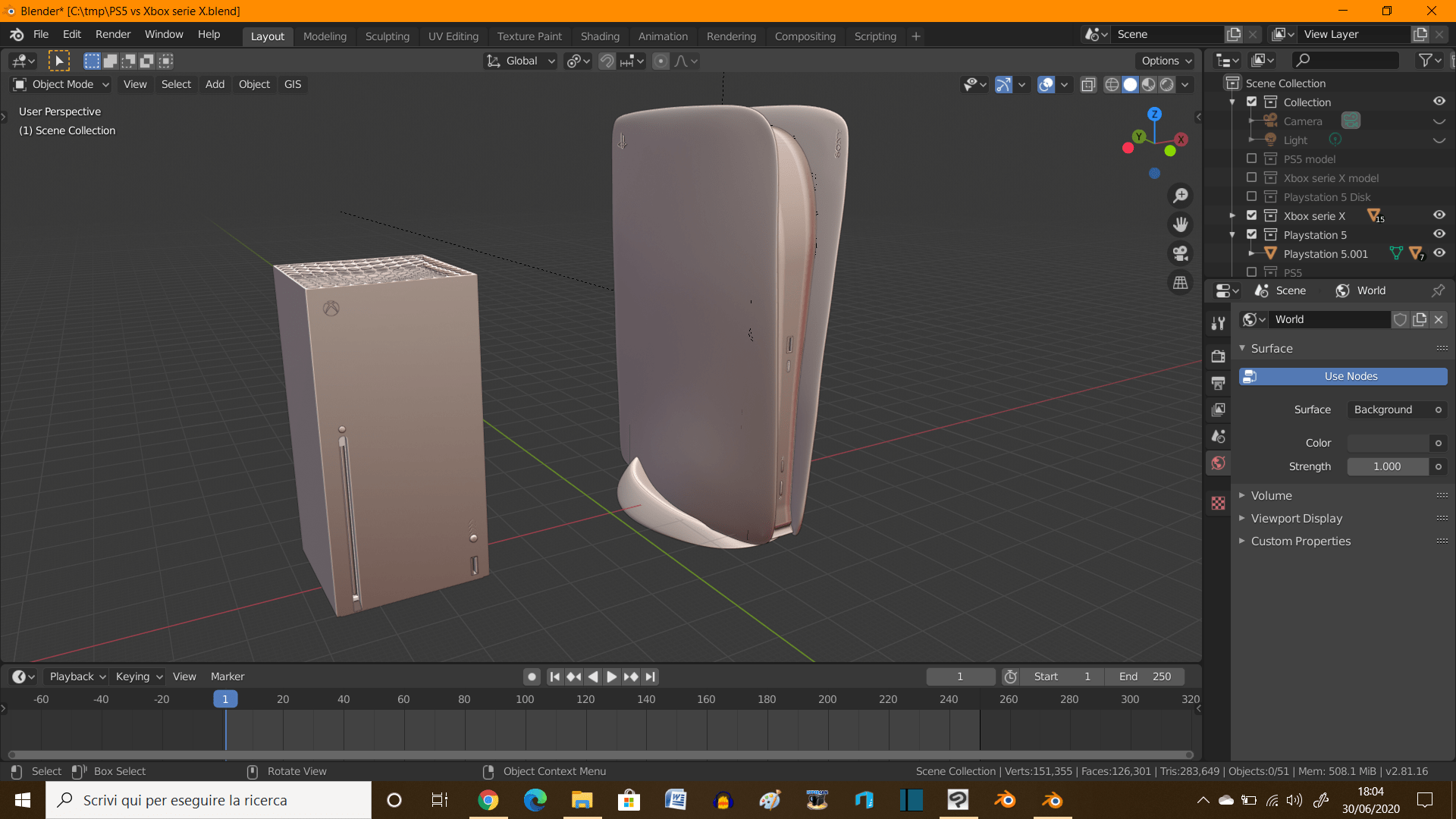Open the Add menu in viewport

click(x=215, y=84)
